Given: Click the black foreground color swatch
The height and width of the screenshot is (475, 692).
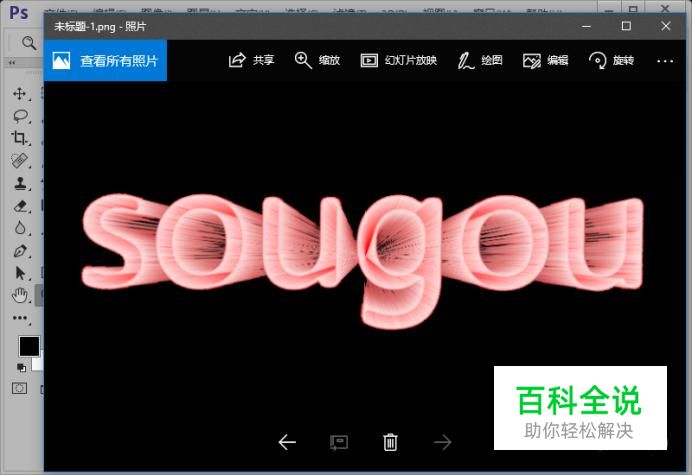Looking at the screenshot, I should [x=29, y=346].
